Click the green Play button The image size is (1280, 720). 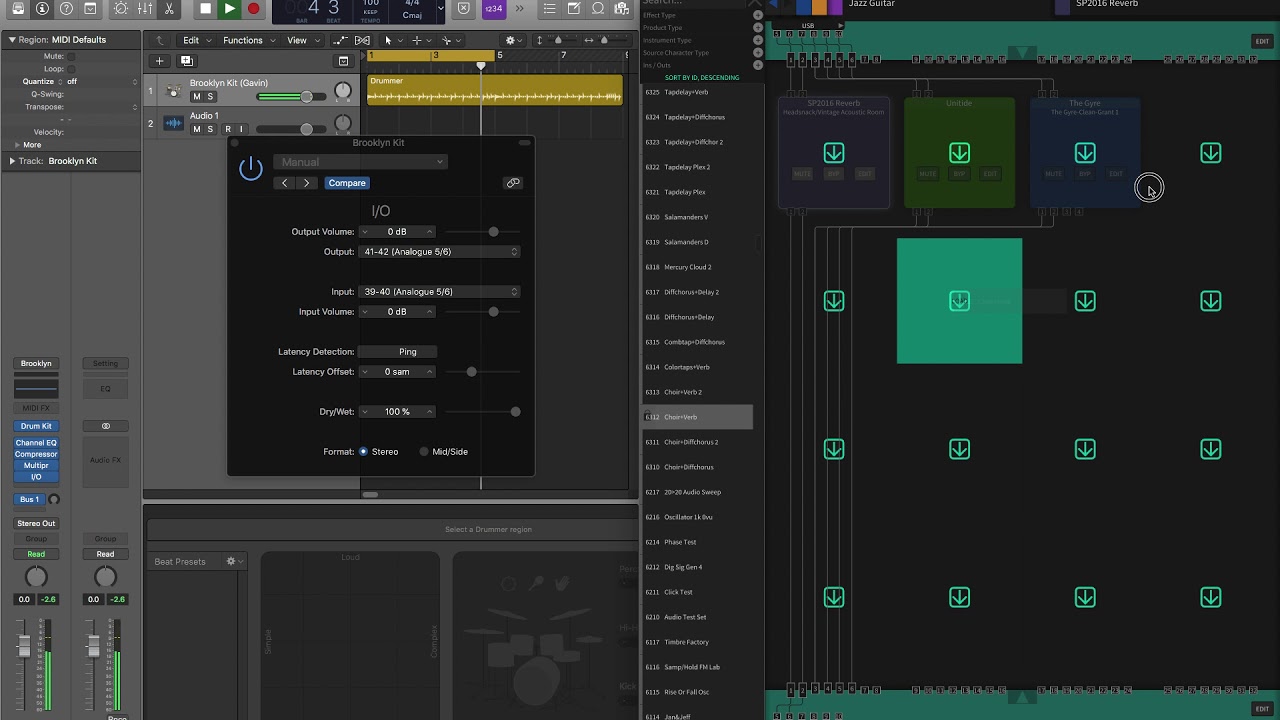pos(229,9)
